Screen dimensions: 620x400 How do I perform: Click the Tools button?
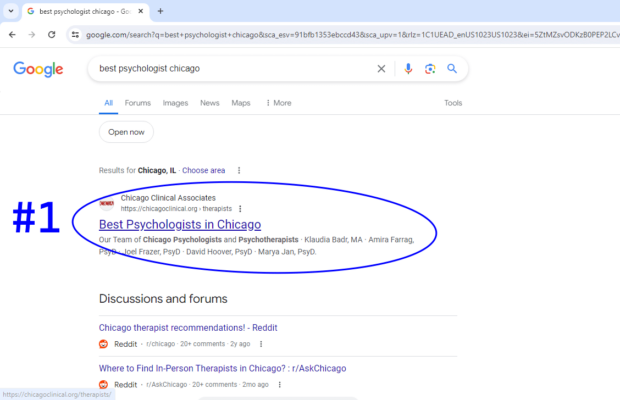point(453,103)
